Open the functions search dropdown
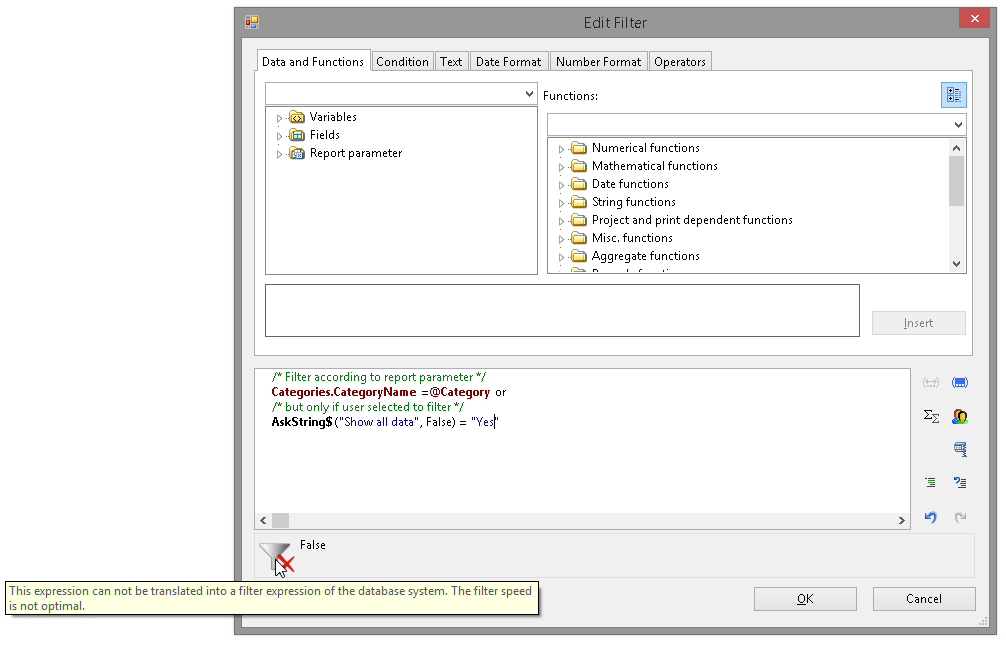 point(957,125)
